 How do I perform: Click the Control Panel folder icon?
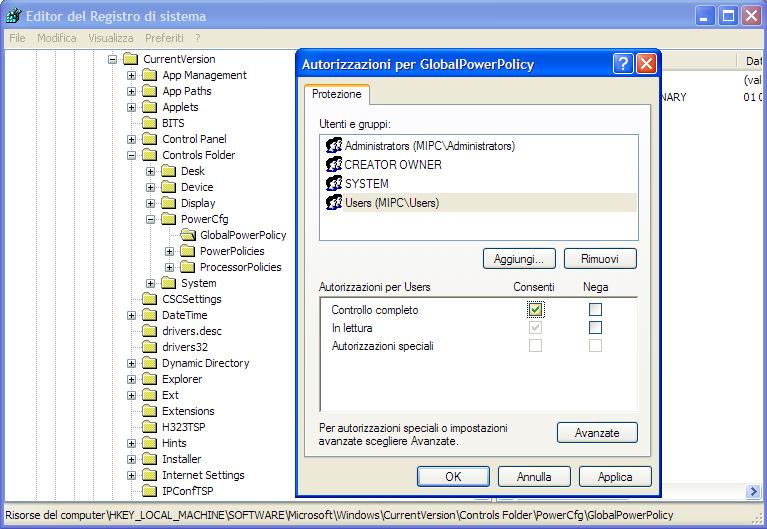click(x=150, y=139)
